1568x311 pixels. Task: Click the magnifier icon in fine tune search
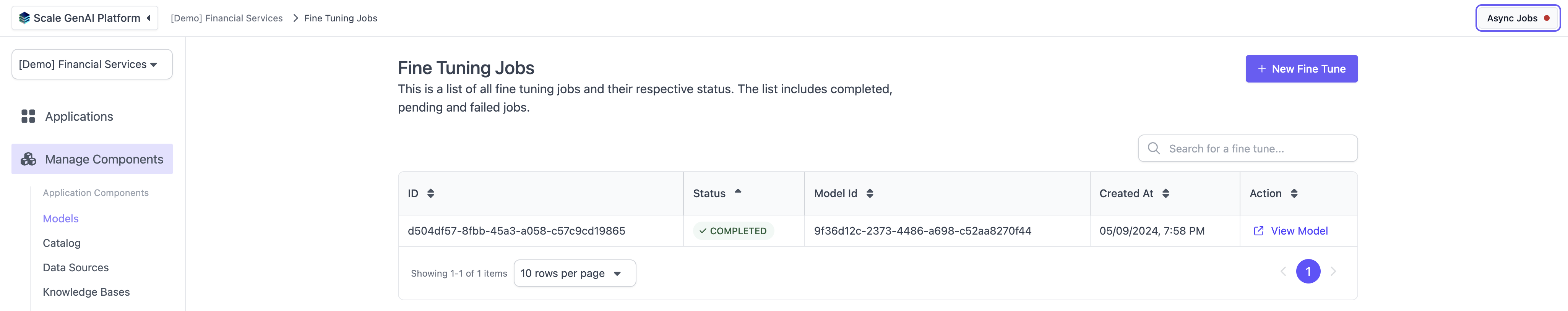(x=1154, y=149)
